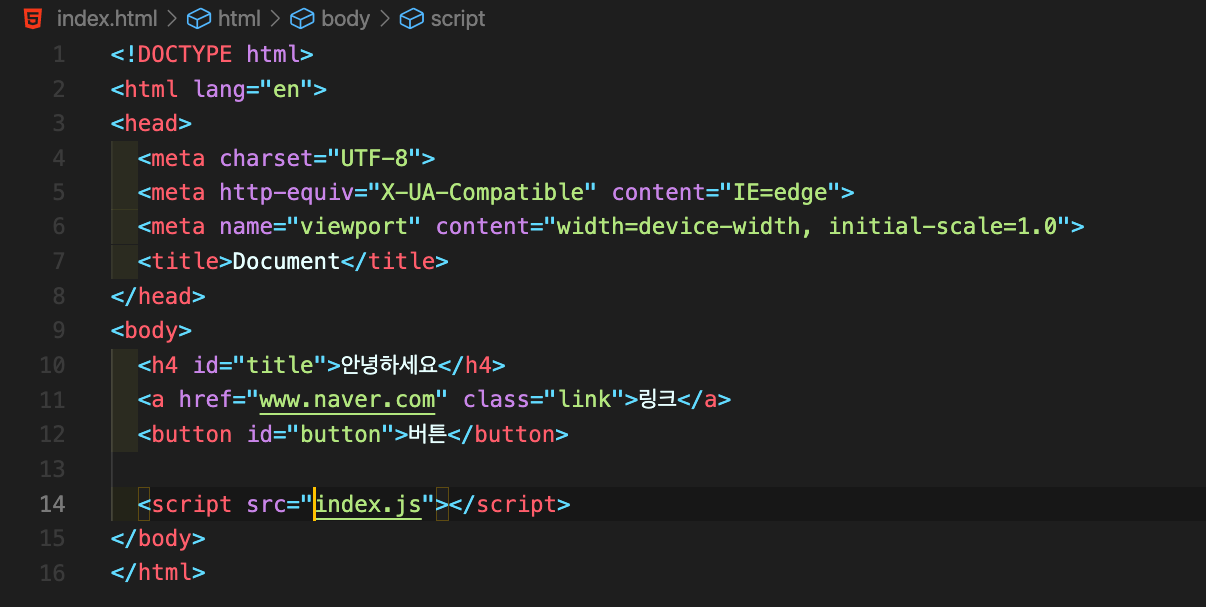Click the id value "button" on line 12
Screen dimensions: 1206x607
[340, 434]
